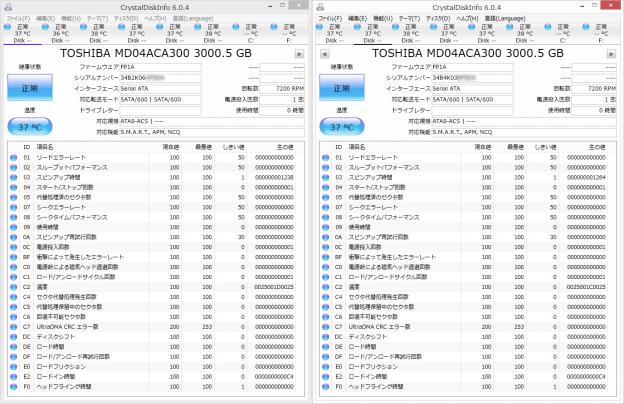Click status circle of row 03 スピンアップ時間 in left window
Screen dimensions: 624x404
pos(14,178)
